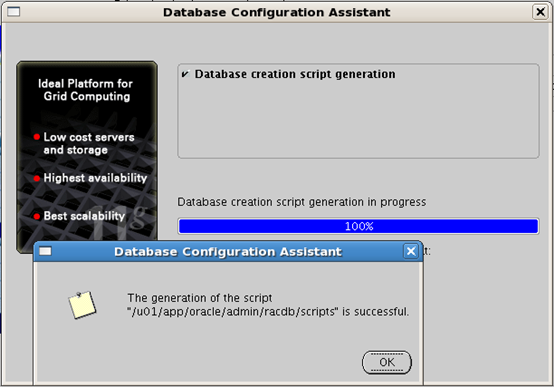Click 'Low cost servers and storage' bullet
554x387 pixels.
pyautogui.click(x=89, y=143)
